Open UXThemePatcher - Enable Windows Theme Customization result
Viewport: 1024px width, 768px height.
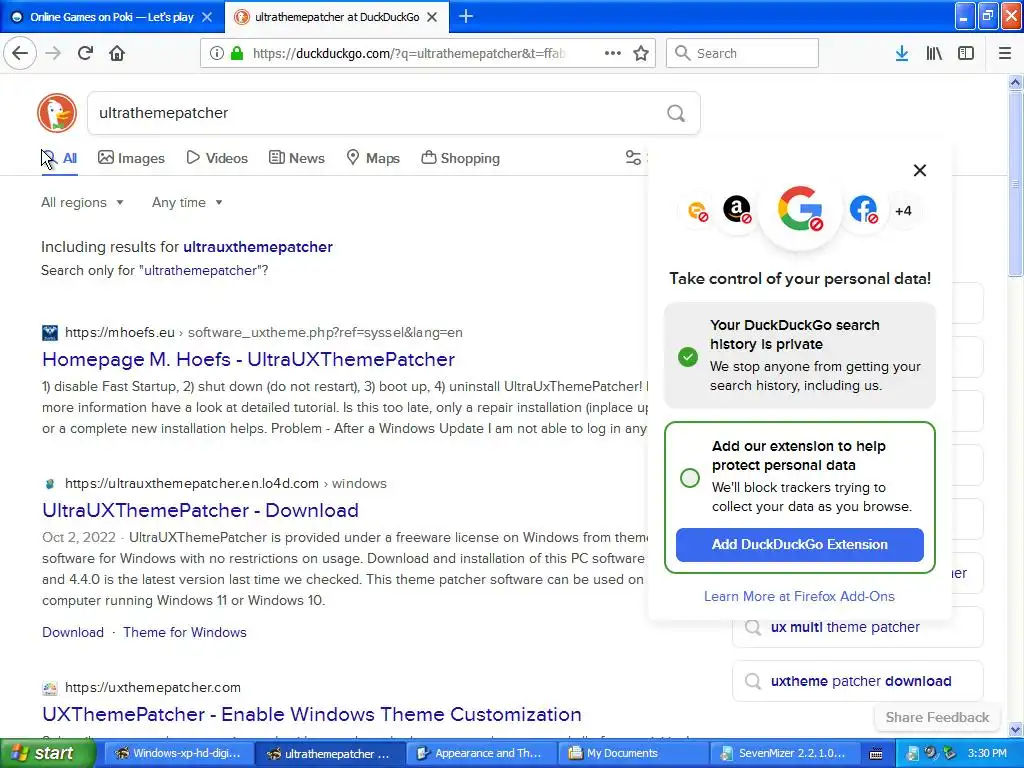point(312,714)
